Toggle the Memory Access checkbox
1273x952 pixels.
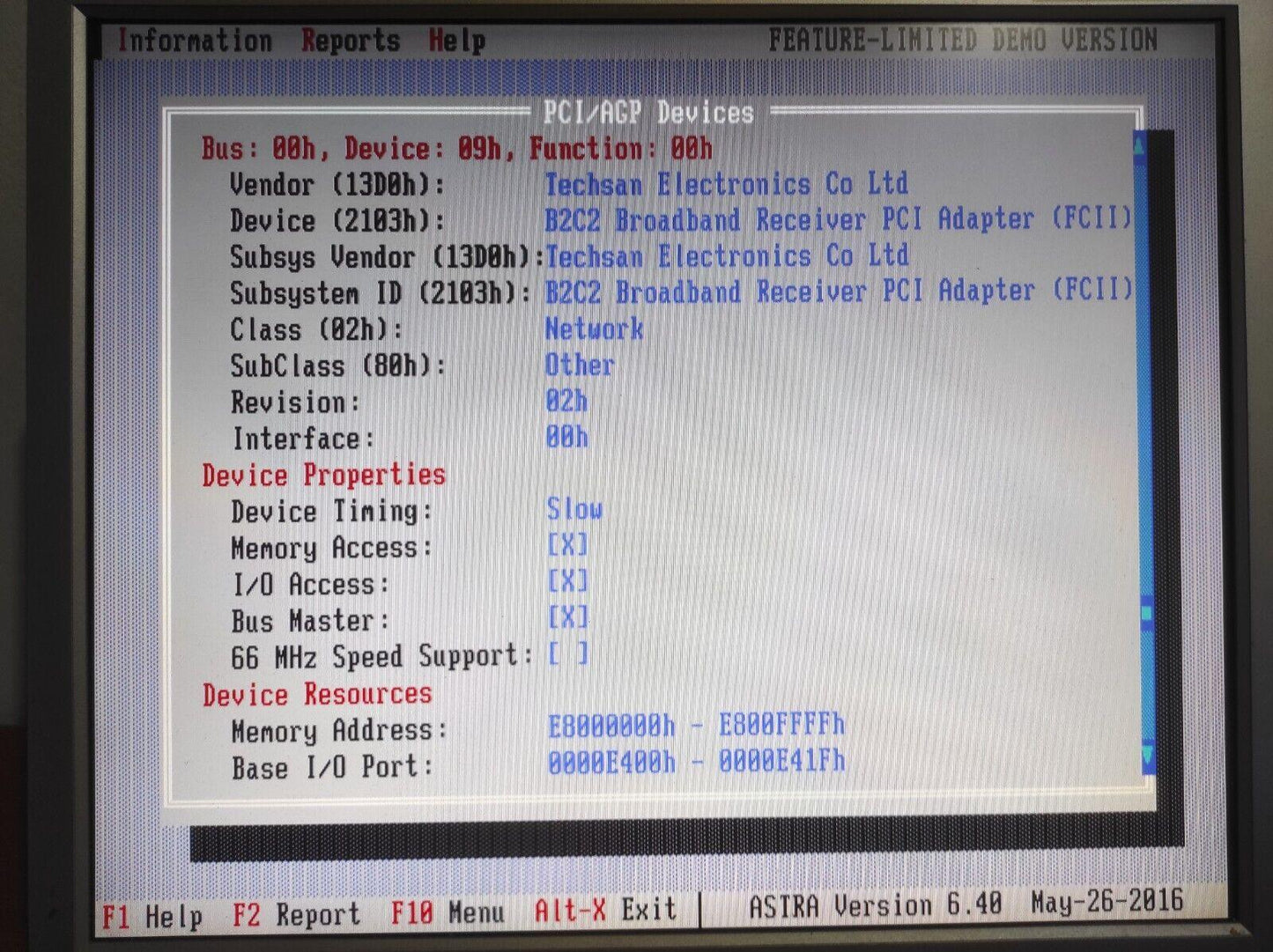tap(567, 545)
